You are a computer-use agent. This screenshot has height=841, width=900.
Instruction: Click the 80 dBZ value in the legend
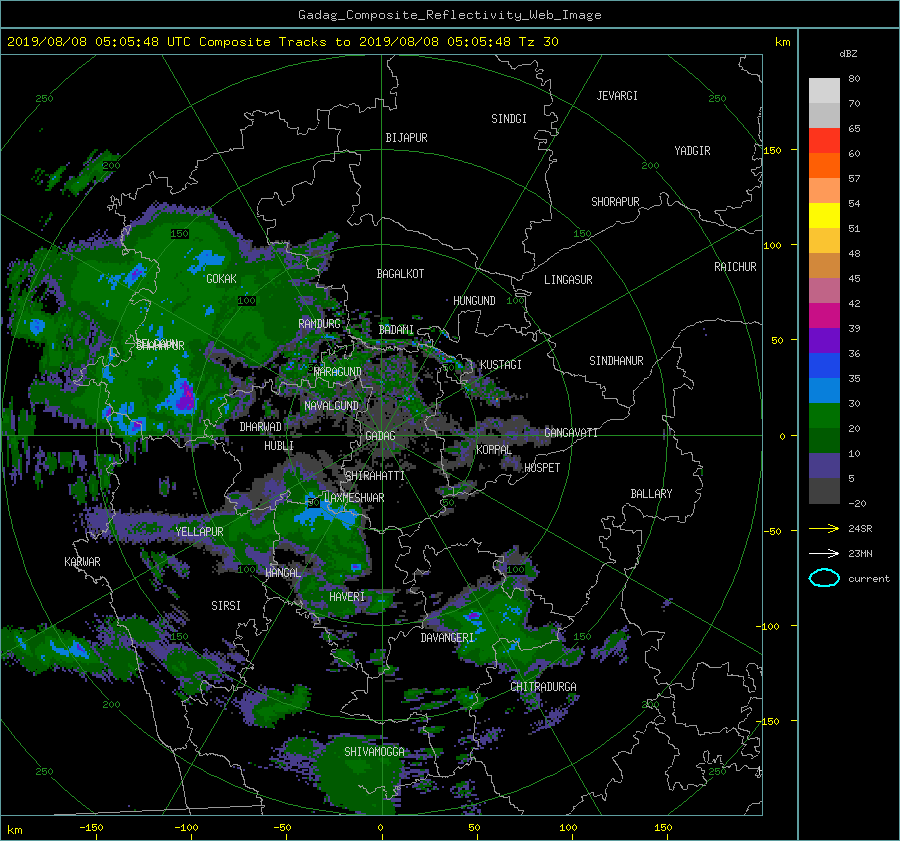pos(854,78)
